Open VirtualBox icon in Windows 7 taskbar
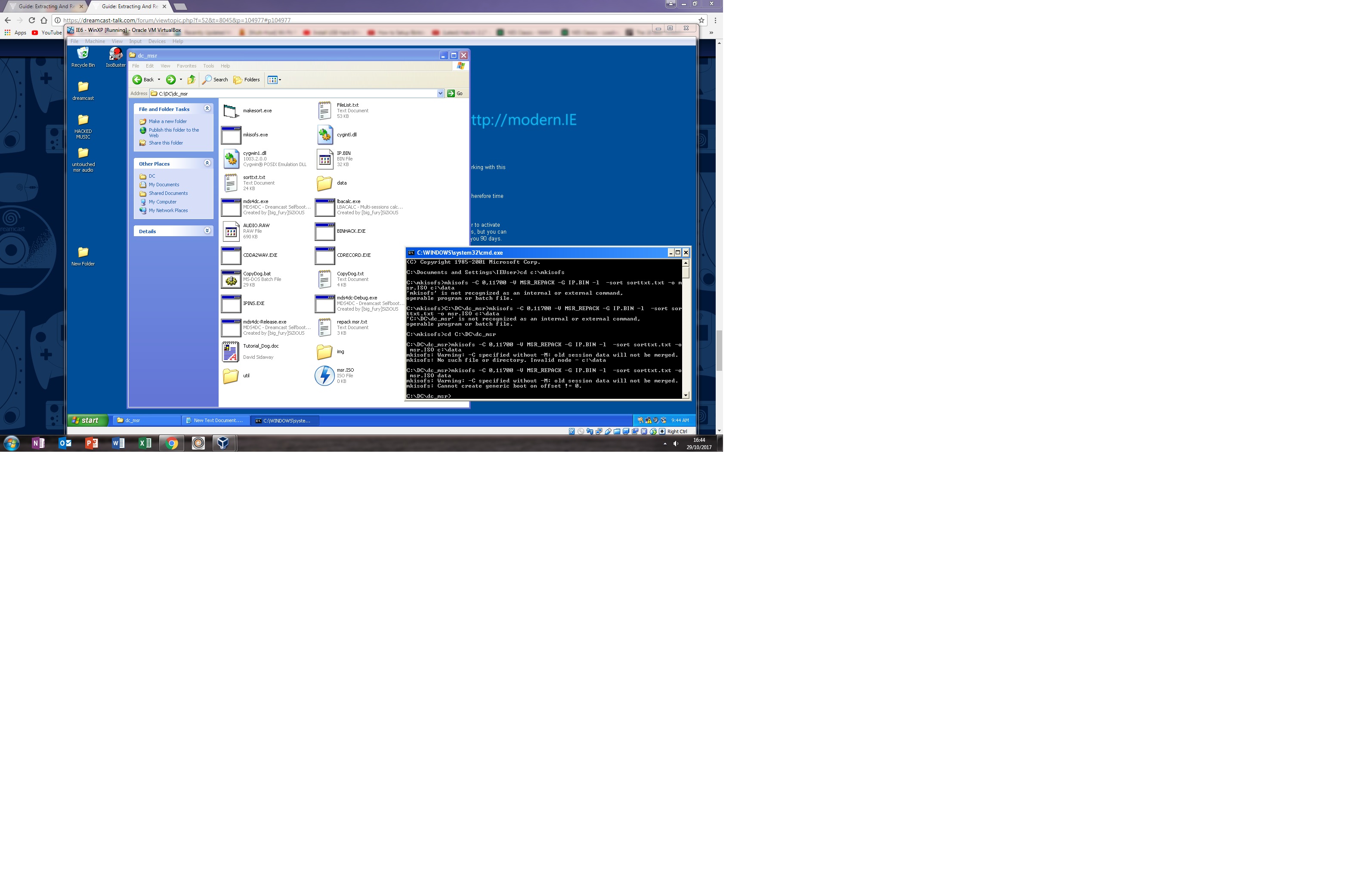The width and height of the screenshot is (1372, 869). [223, 443]
